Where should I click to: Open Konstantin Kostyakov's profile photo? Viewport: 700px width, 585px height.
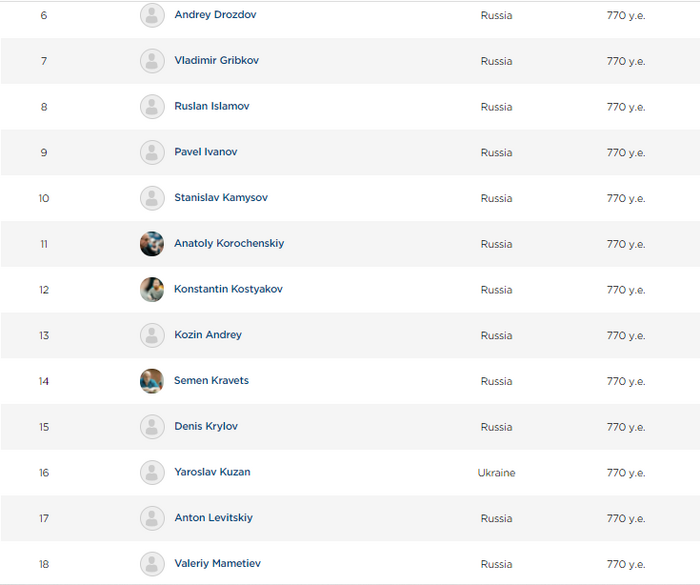(152, 290)
